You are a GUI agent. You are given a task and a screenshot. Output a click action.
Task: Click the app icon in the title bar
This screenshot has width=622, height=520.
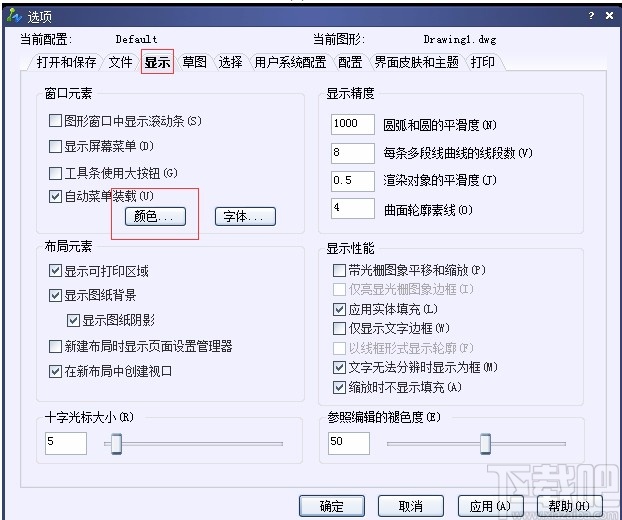14,15
